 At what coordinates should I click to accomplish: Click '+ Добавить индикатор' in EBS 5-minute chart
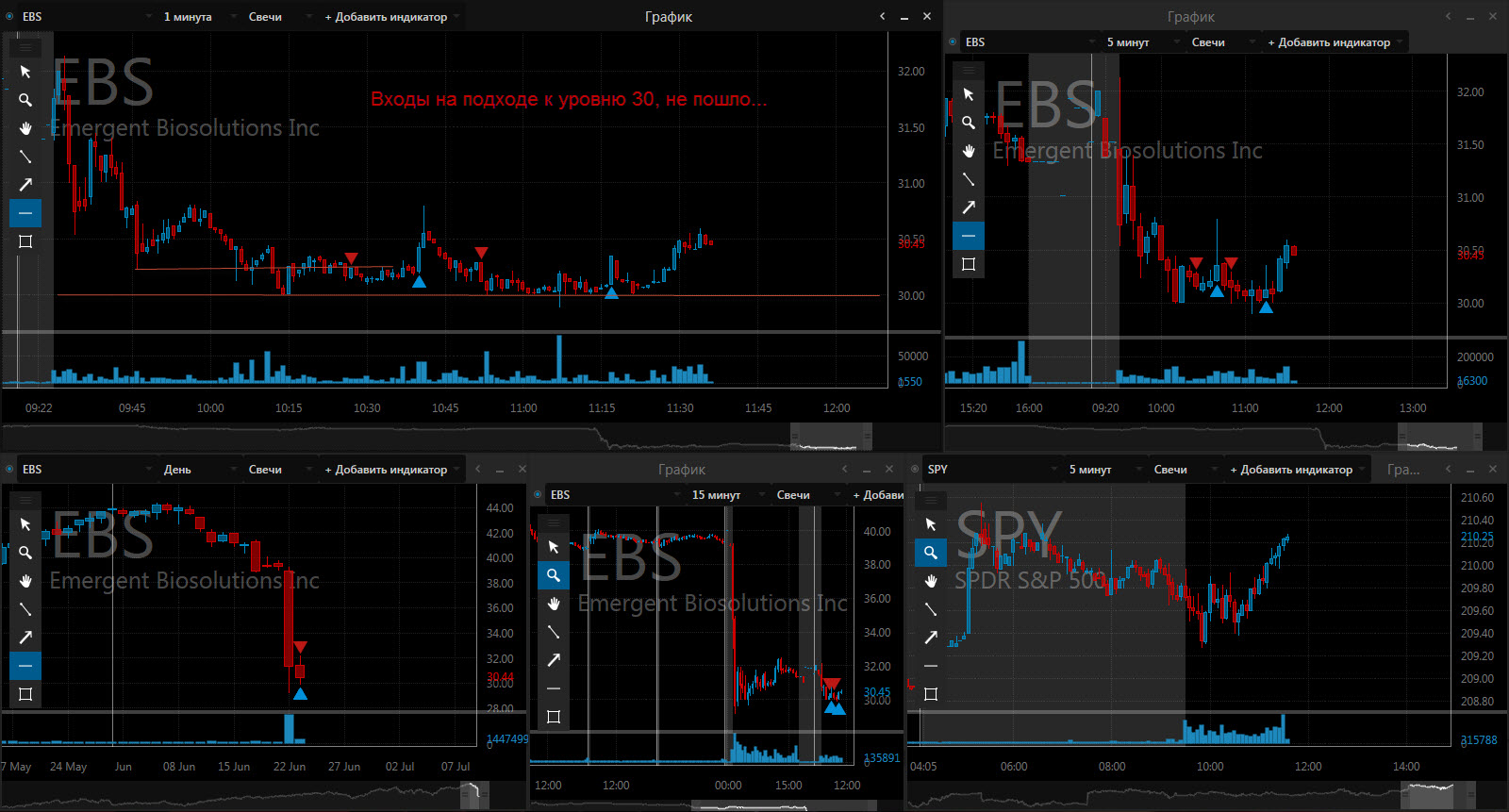pos(1335,42)
